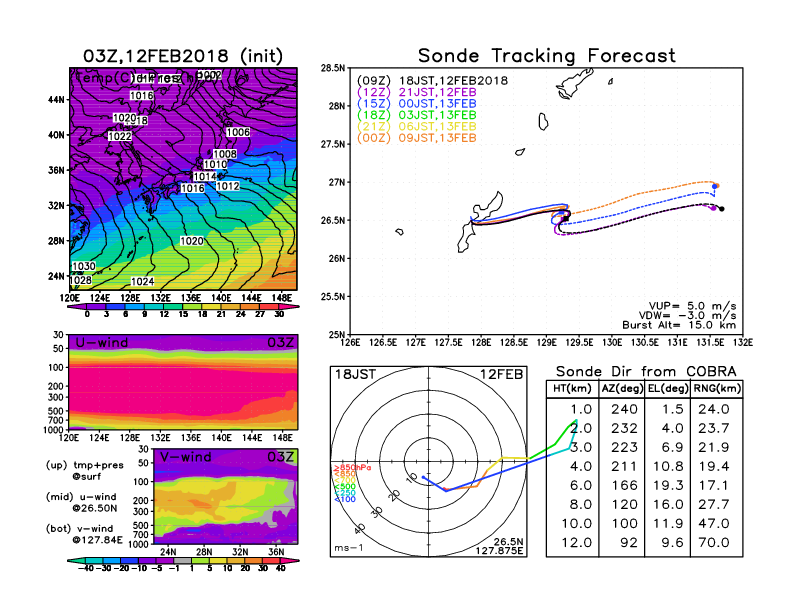Select the orange '(00Z) 09JST,13FEB' legend entry

pos(417,138)
